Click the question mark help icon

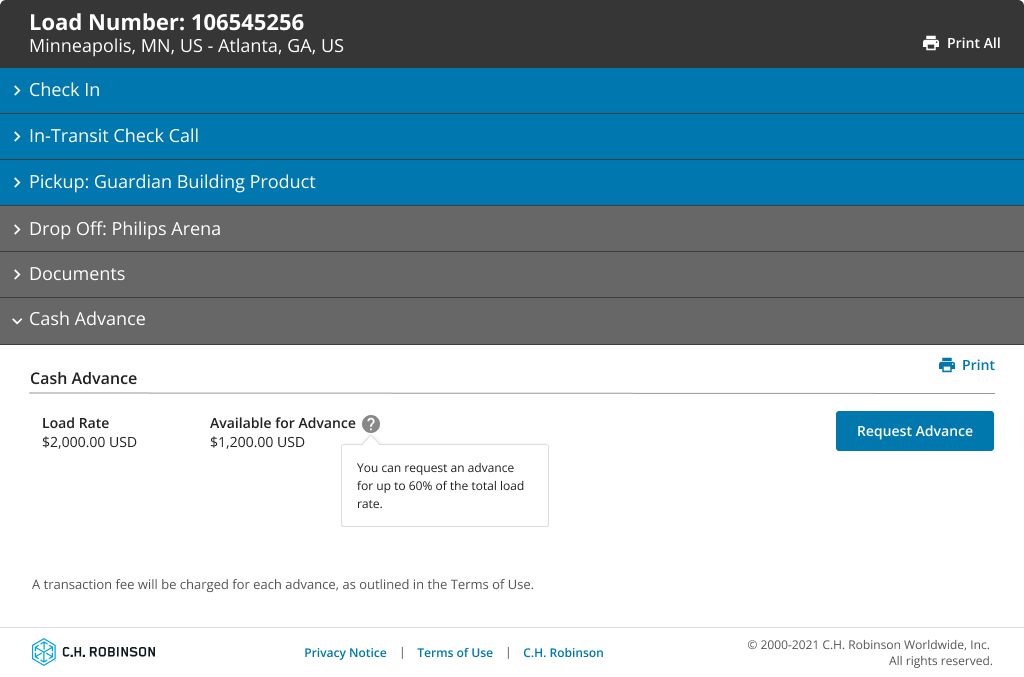click(x=371, y=423)
